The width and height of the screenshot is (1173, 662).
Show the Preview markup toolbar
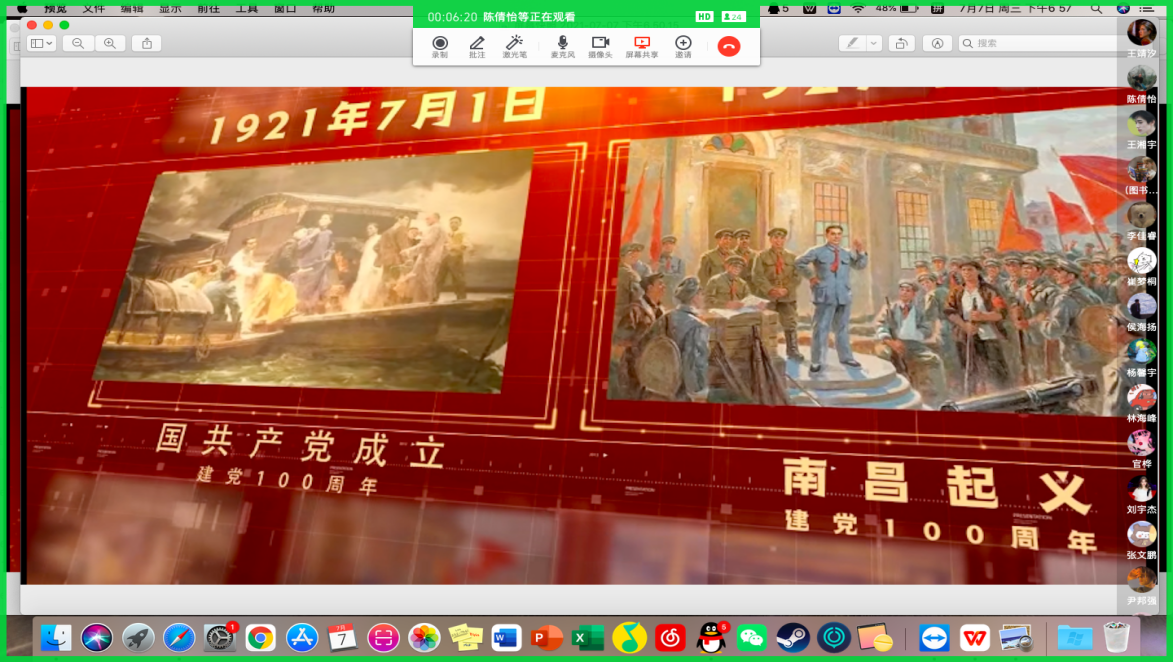point(937,43)
